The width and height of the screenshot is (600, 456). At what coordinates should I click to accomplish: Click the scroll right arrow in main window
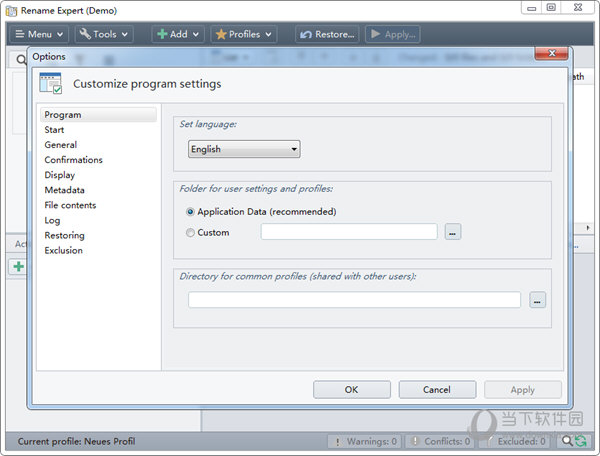click(588, 228)
